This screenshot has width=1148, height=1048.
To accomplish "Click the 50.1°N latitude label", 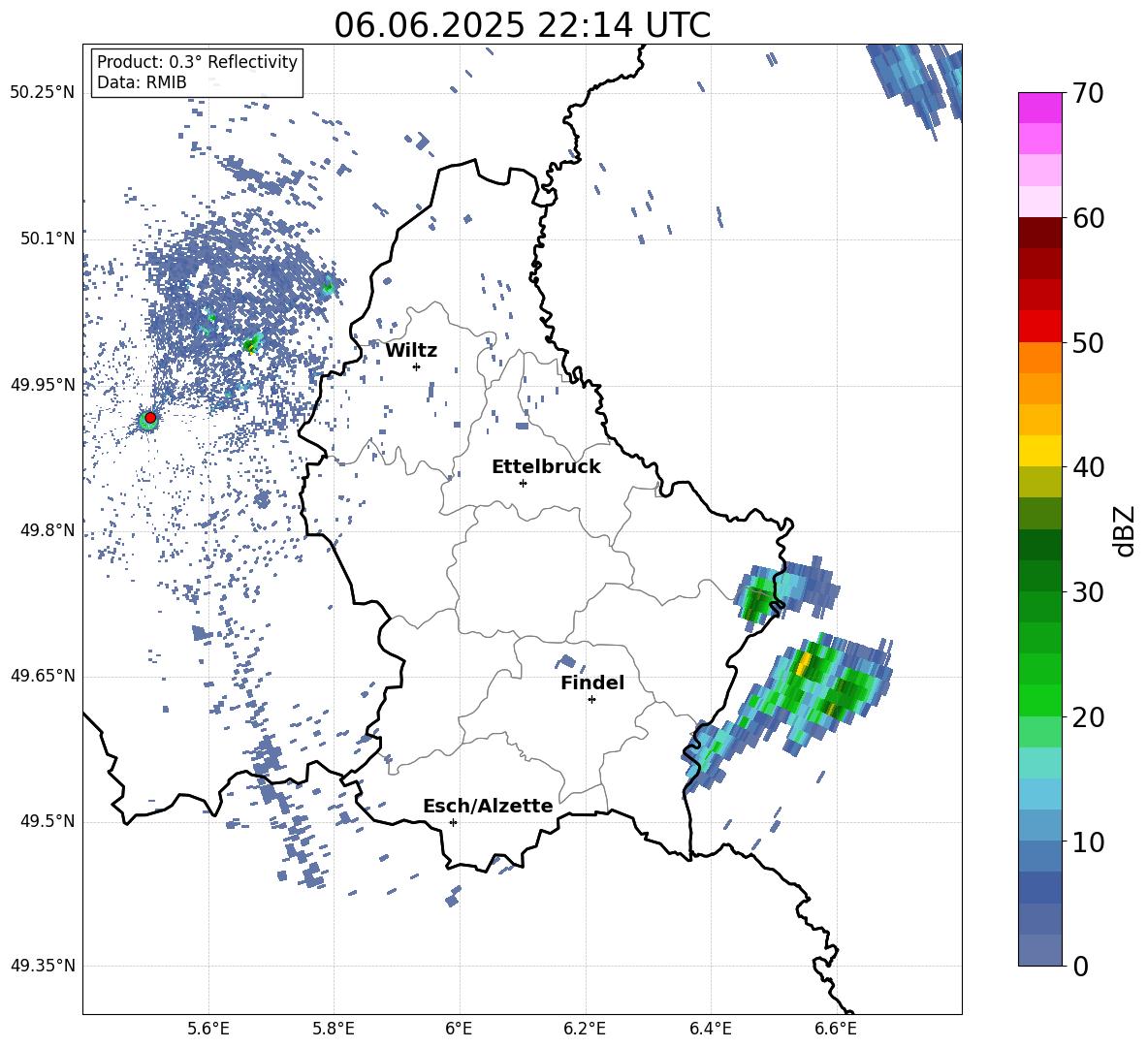I will (48, 238).
